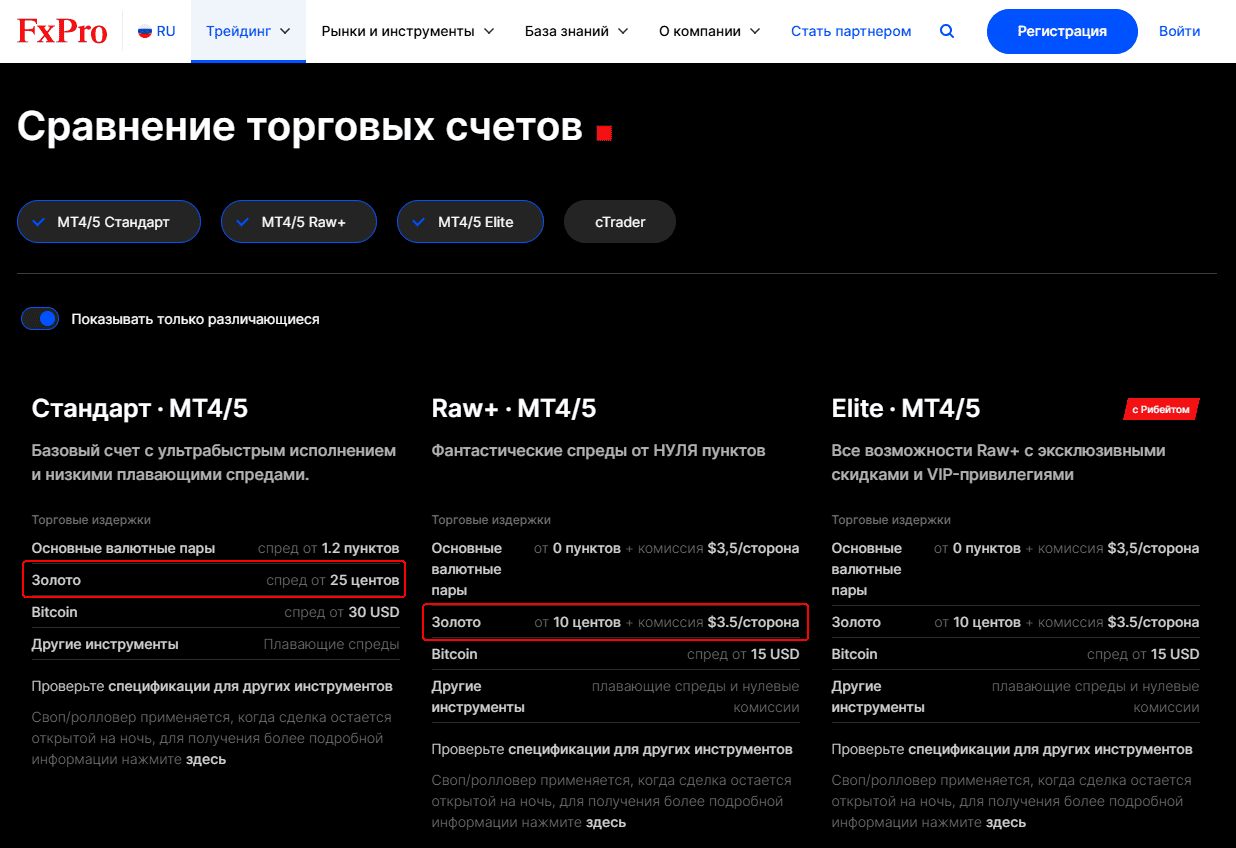Click the С Рибейтом badge
Image resolution: width=1236 pixels, height=848 pixels.
(x=1160, y=409)
